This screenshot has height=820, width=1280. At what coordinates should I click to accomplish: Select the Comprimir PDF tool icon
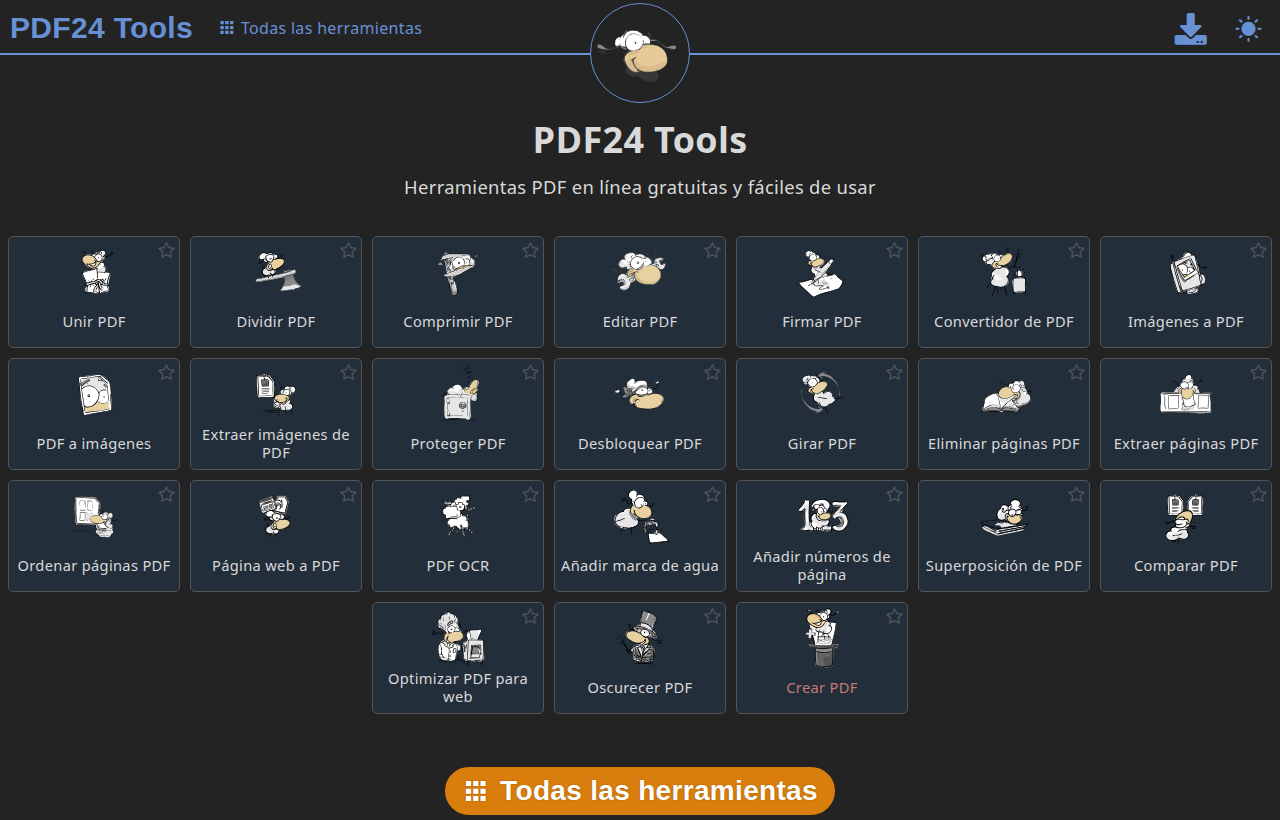[458, 272]
